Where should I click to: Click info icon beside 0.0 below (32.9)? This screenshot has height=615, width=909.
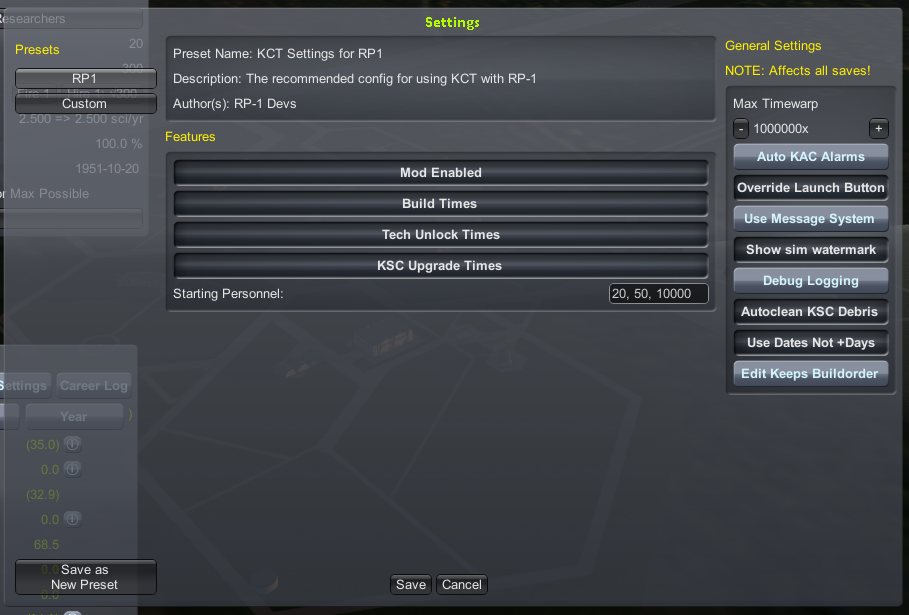point(72,519)
